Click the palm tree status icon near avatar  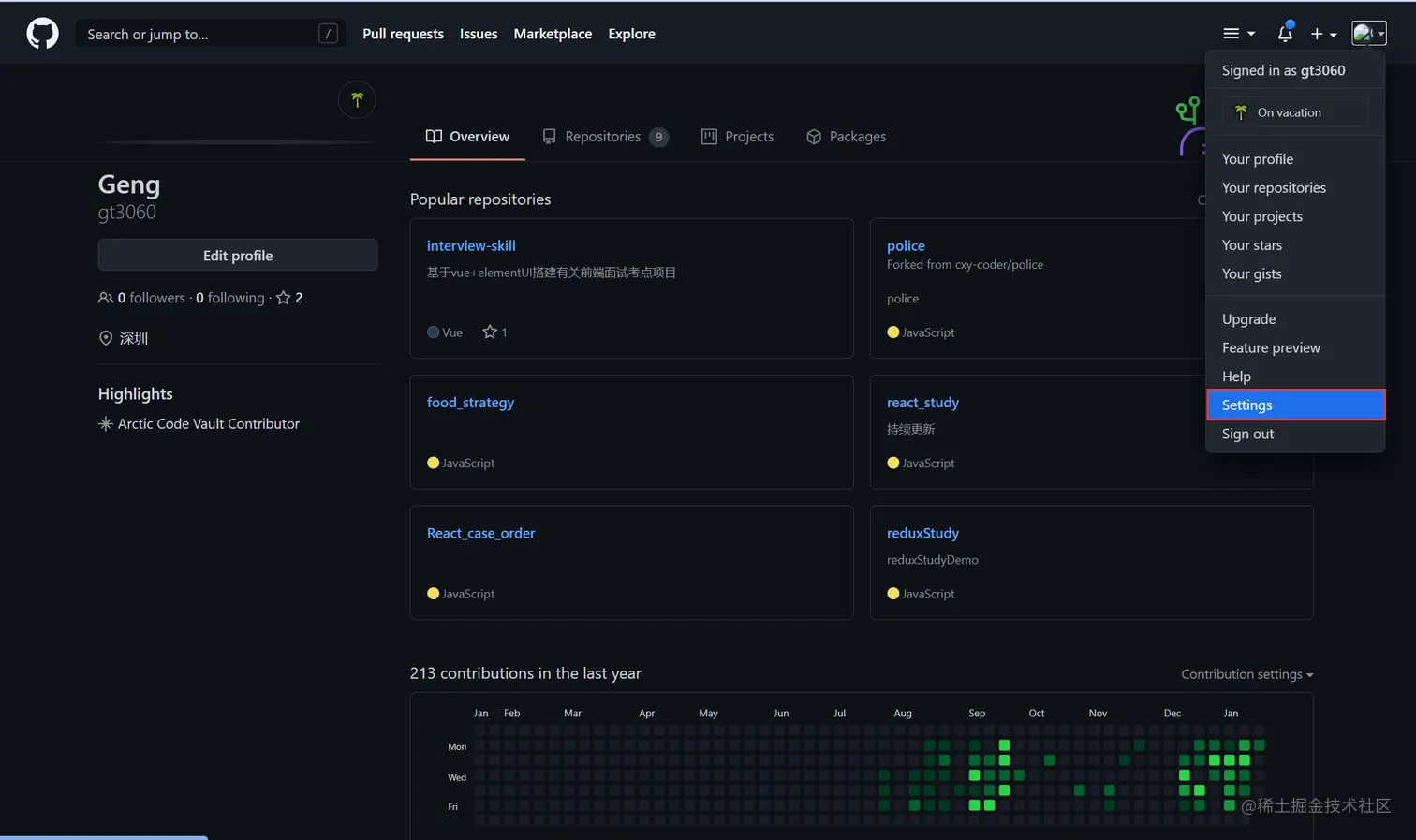[x=357, y=99]
